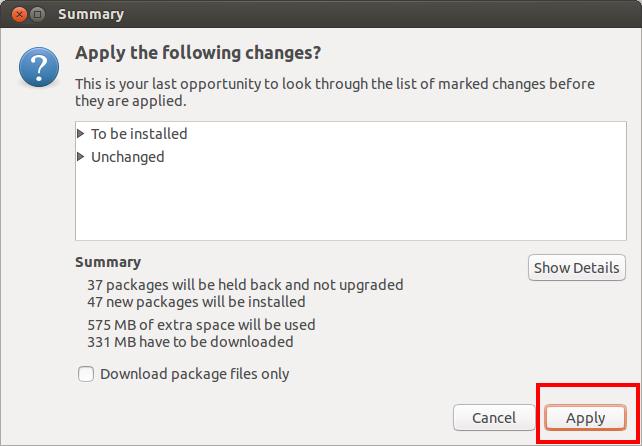This screenshot has height=446, width=642.
Task: Click the bold "Summary" section label
Action: 108,262
